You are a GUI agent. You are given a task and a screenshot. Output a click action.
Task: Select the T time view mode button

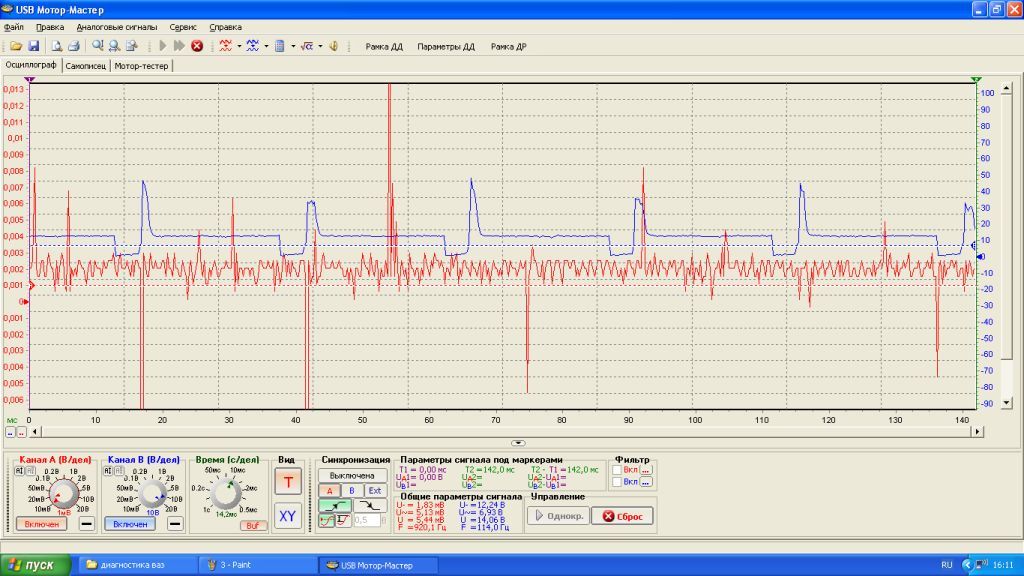pyautogui.click(x=288, y=482)
